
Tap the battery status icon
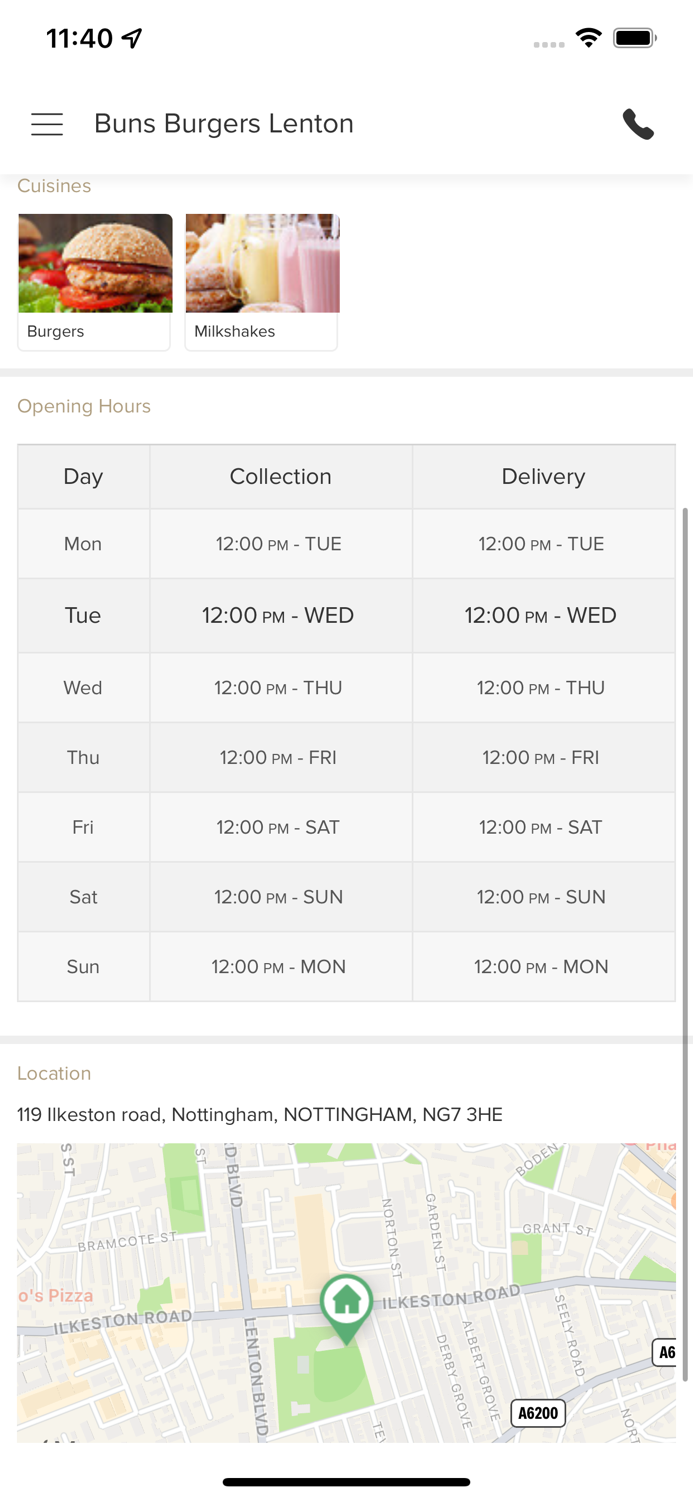point(635,38)
